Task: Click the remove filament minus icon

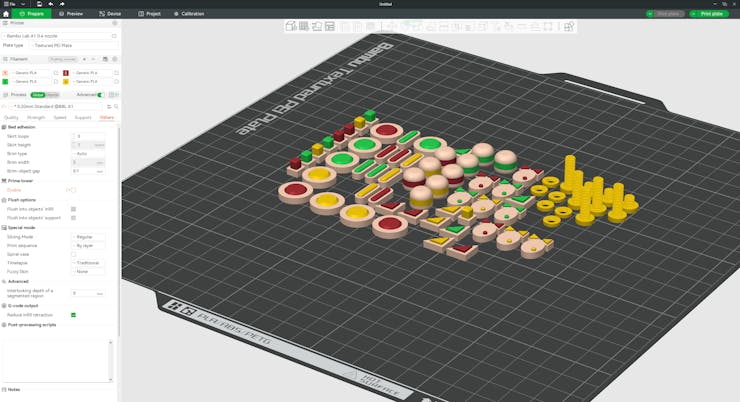Action: pyautogui.click(x=93, y=59)
